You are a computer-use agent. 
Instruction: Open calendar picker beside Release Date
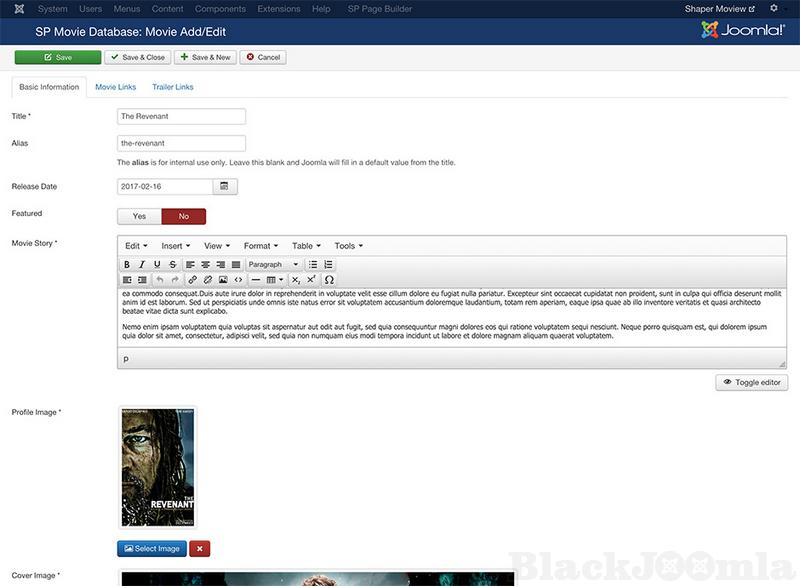225,186
